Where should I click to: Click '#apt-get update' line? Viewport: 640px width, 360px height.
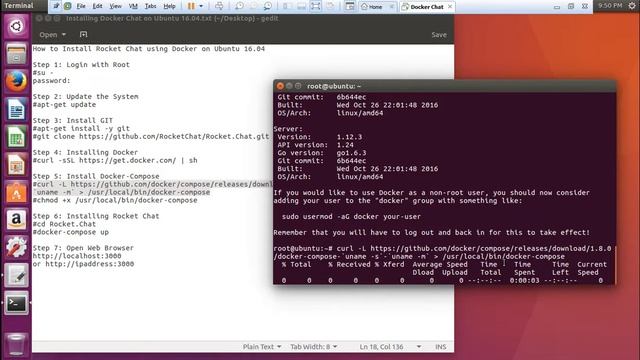coord(64,104)
